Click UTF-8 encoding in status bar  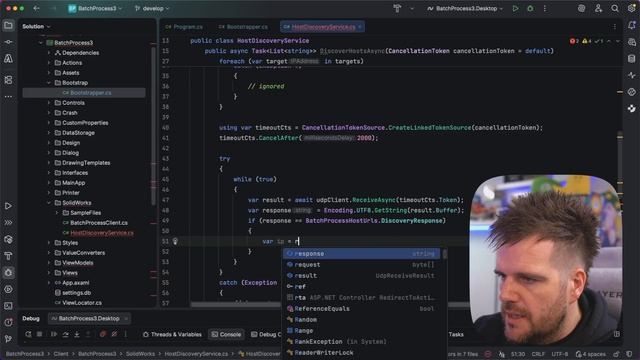[x=560, y=354]
